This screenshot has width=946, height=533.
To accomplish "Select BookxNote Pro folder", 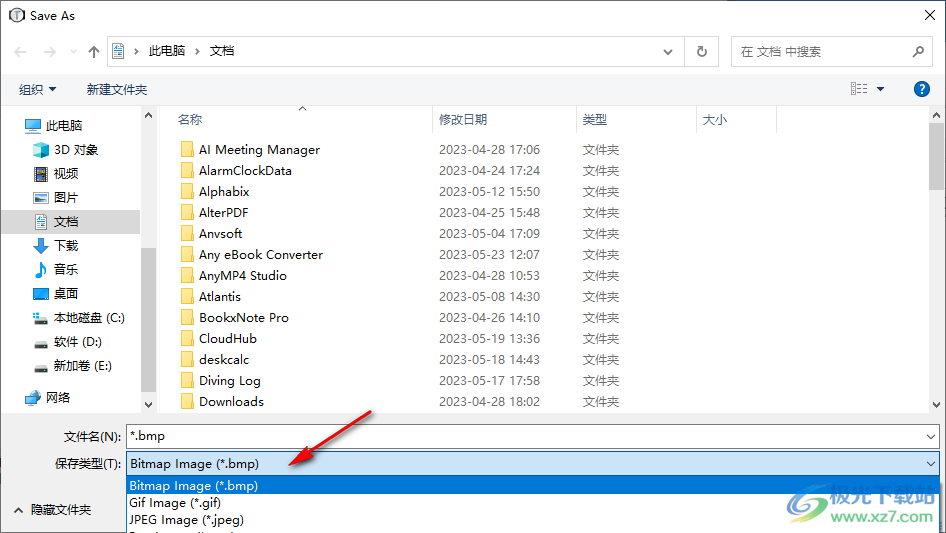I will (235, 318).
